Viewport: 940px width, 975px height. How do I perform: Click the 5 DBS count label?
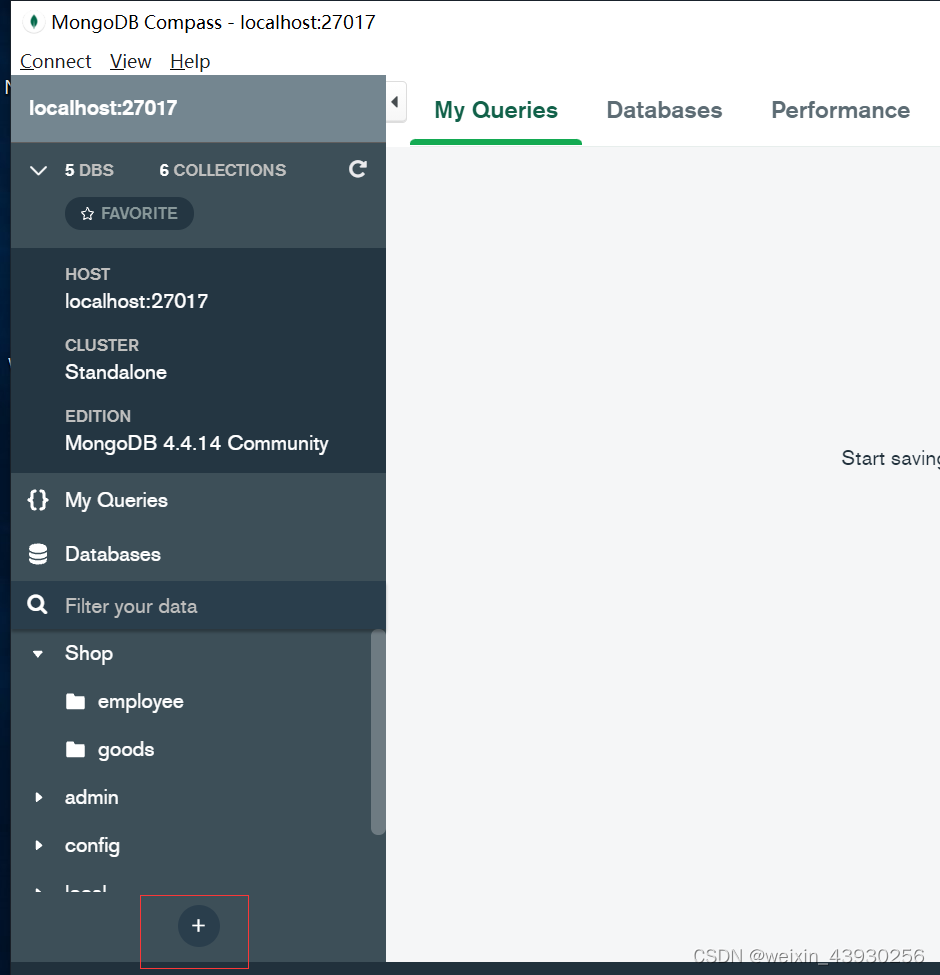(89, 170)
